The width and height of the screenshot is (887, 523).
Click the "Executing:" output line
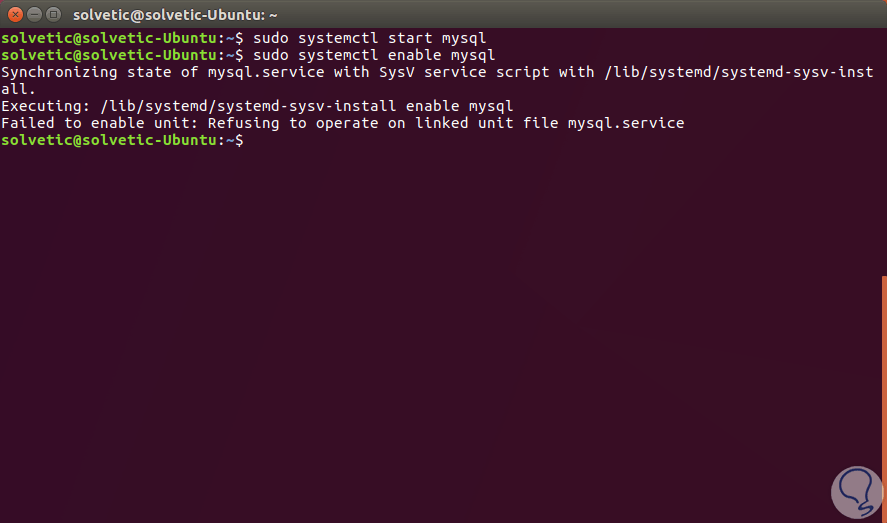click(256, 106)
